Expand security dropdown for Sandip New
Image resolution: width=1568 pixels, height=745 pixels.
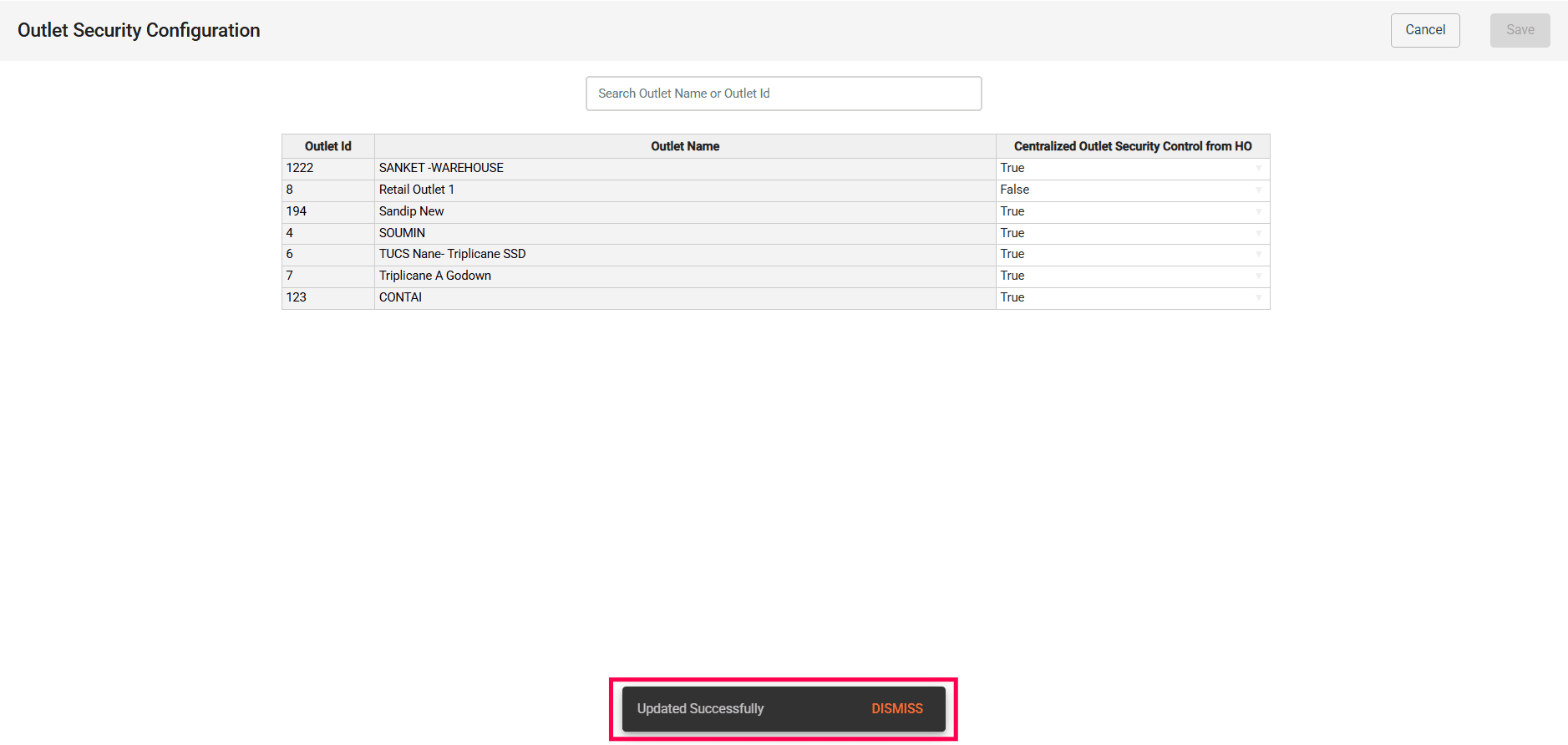[x=1132, y=212]
